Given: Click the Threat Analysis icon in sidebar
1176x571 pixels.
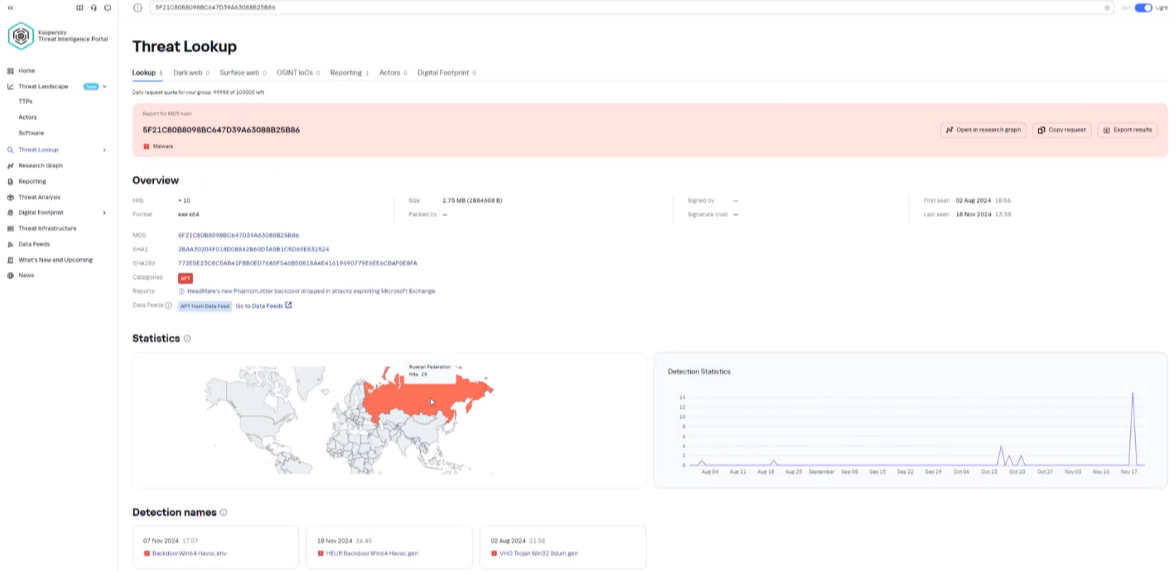Looking at the screenshot, I should pyautogui.click(x=10, y=197).
